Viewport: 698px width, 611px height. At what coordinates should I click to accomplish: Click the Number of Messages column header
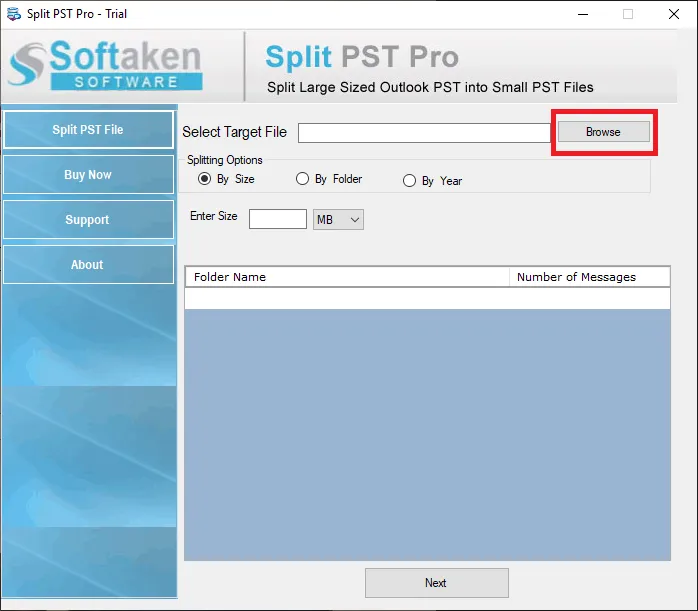coord(589,277)
